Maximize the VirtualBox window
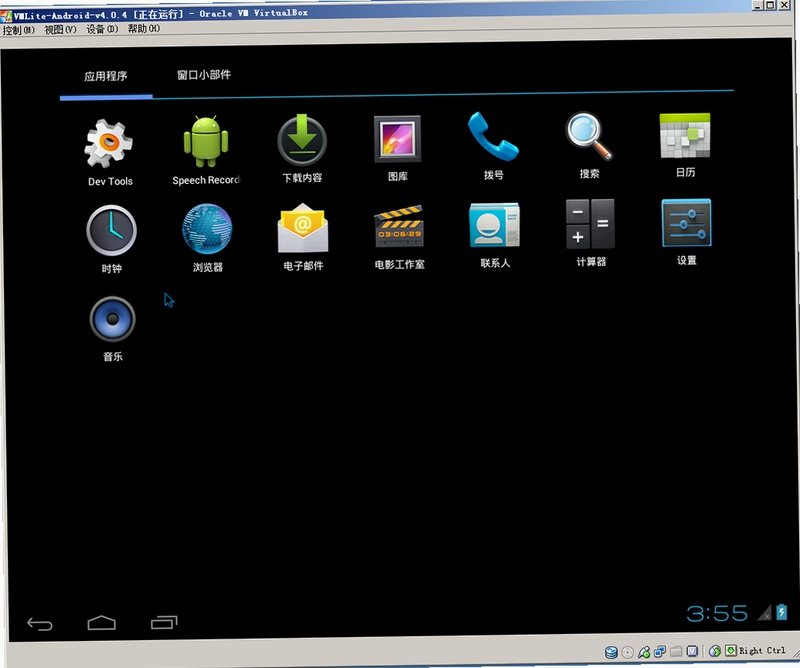Screen dimensions: 800x668 click(770, 5)
